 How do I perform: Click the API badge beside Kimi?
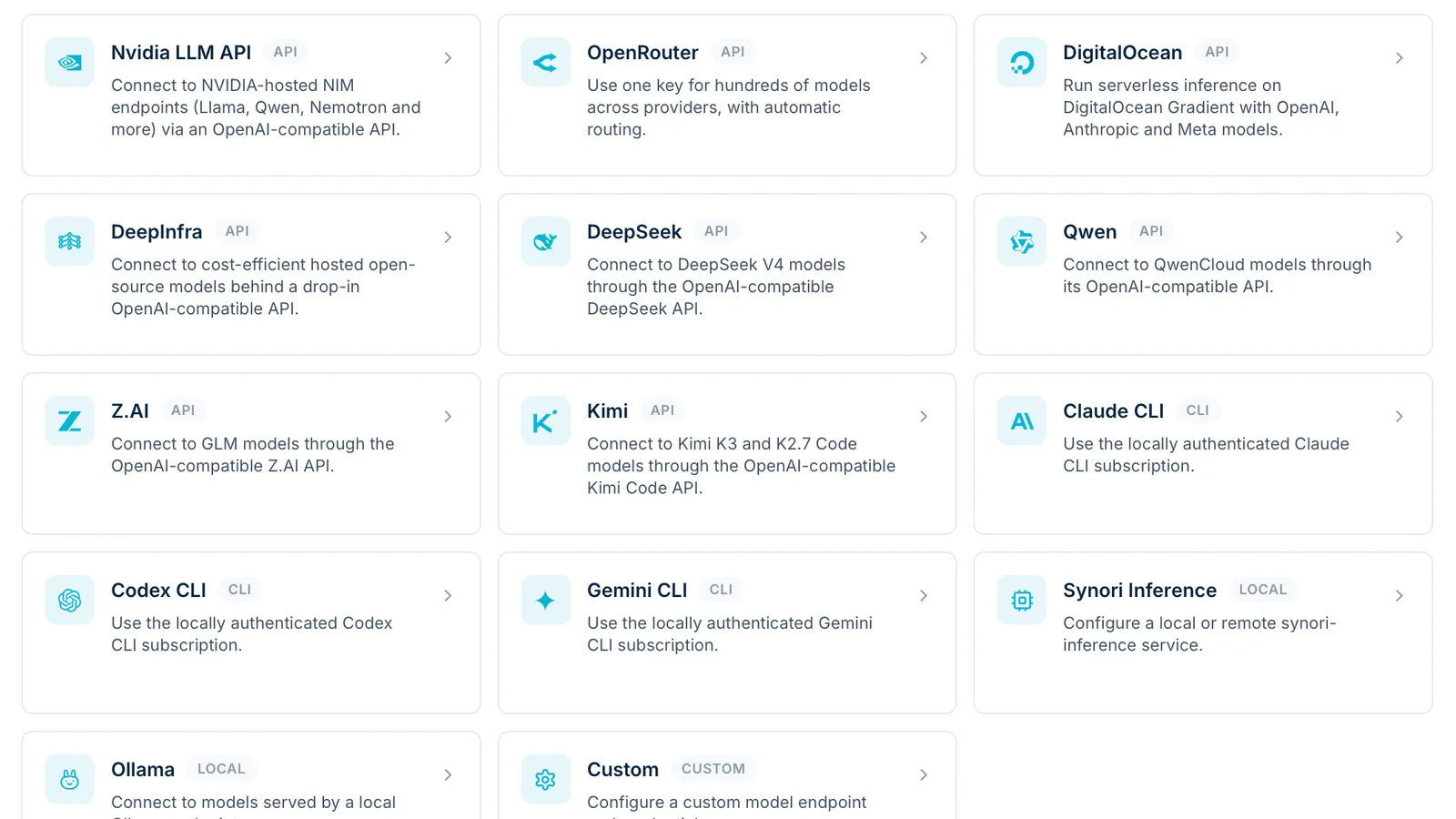[662, 410]
